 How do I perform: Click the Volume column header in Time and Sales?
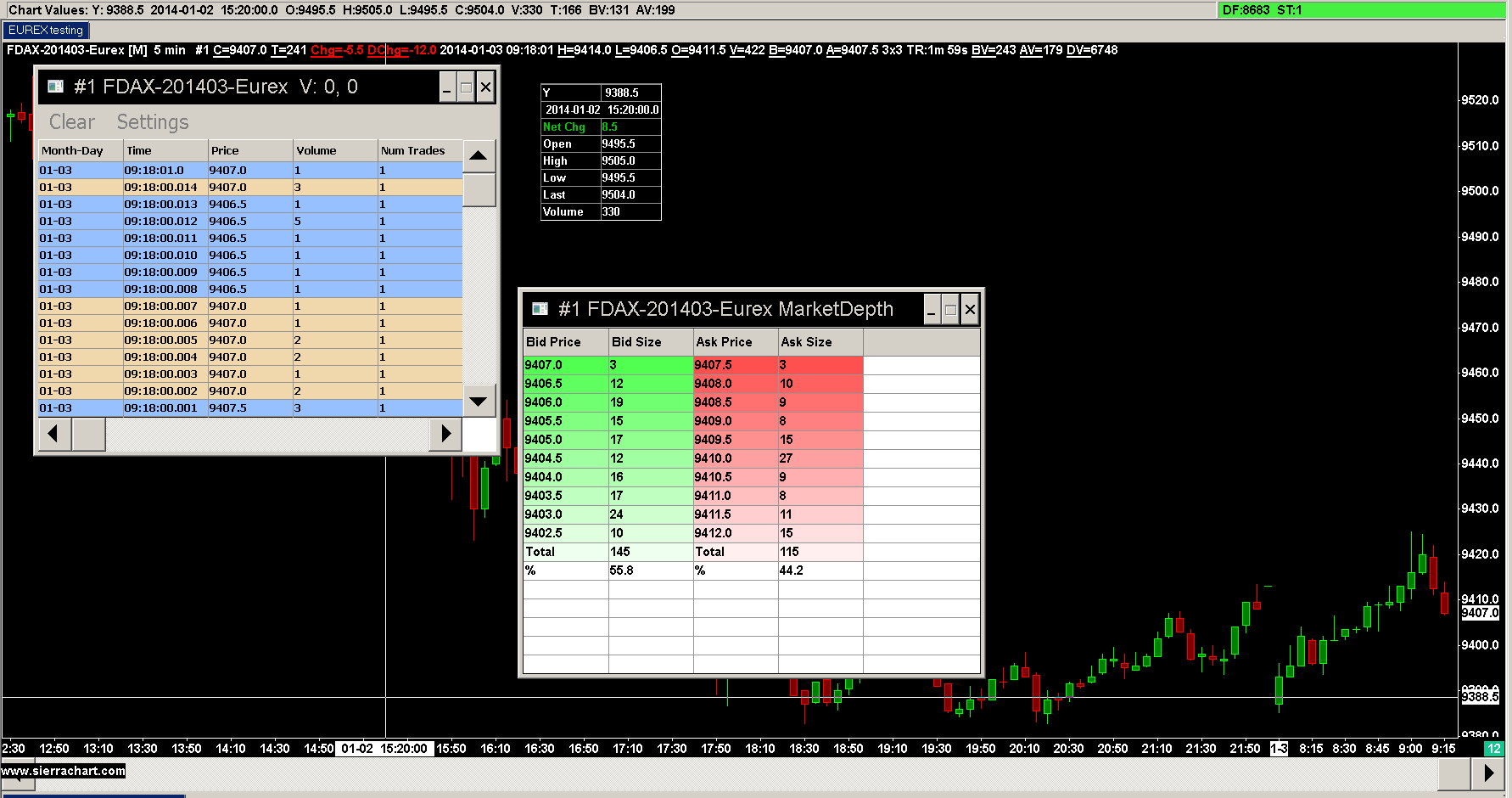[335, 151]
